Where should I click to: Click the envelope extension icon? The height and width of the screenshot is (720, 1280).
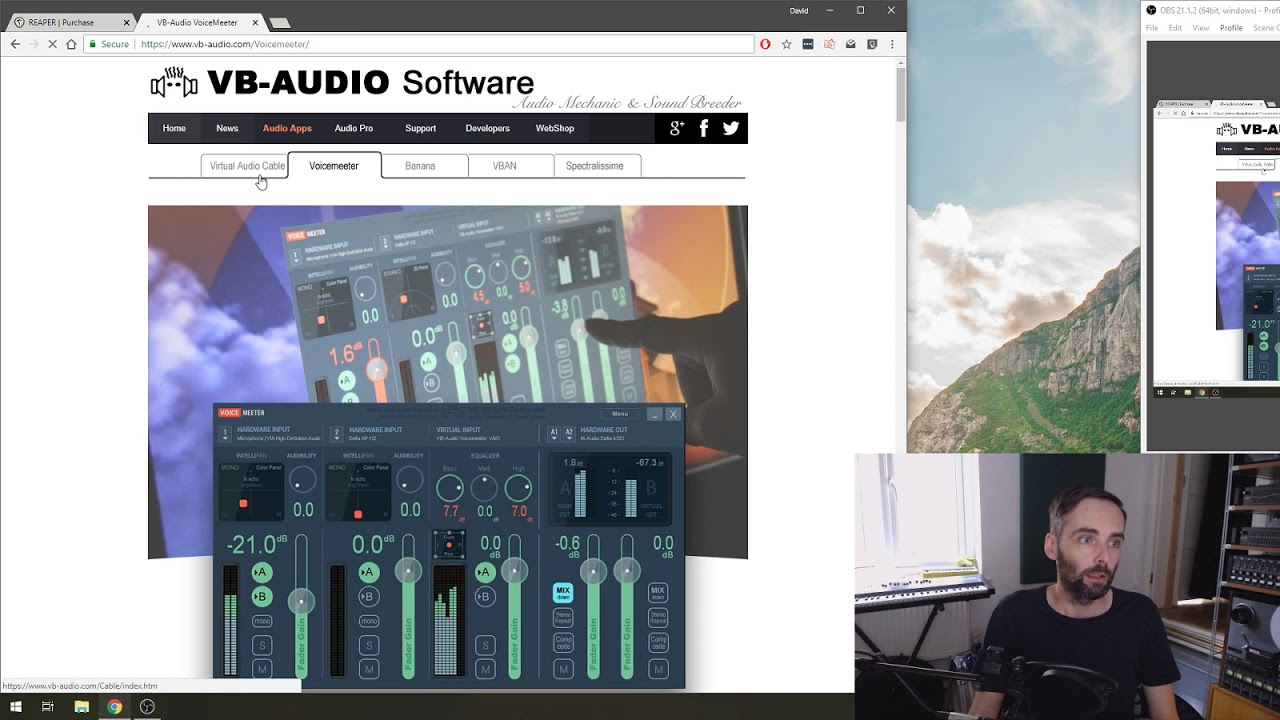[850, 44]
